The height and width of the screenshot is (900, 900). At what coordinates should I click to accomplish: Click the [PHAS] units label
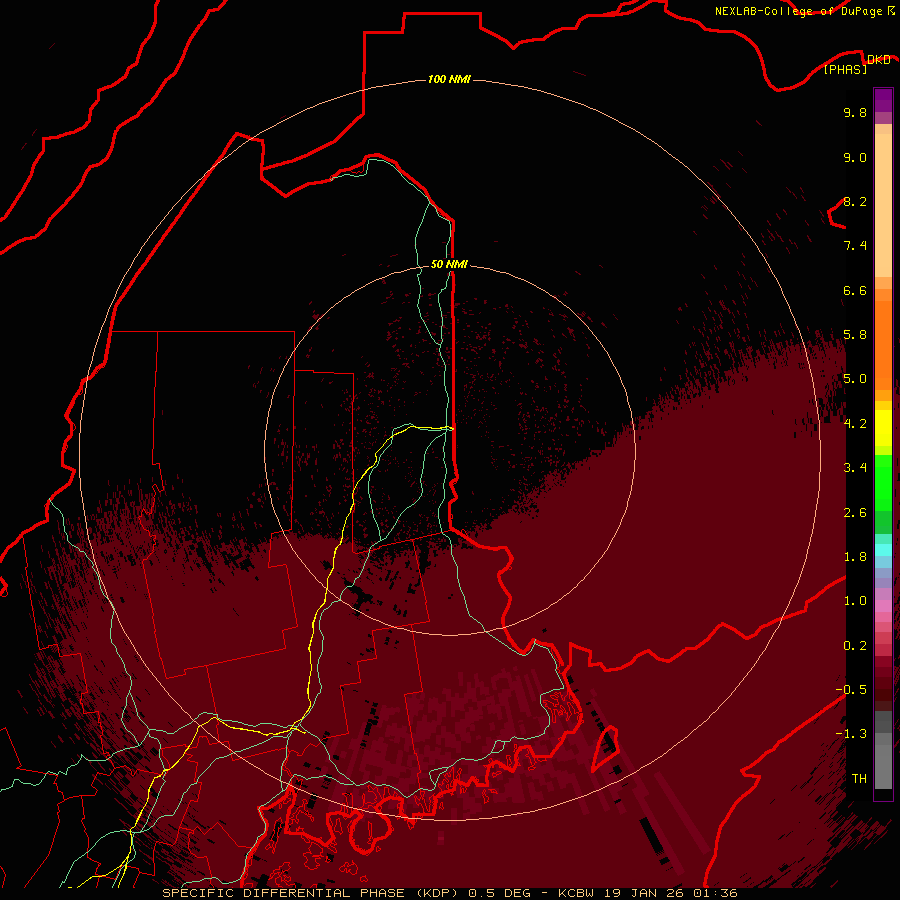(x=846, y=69)
